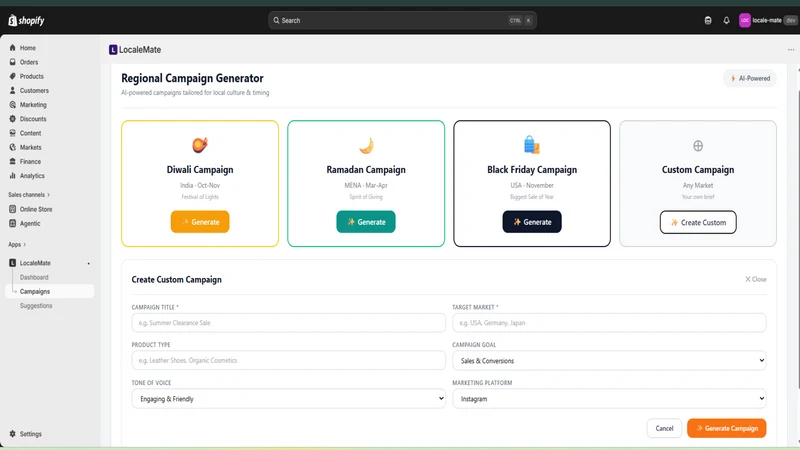Click the notifications bell icon

coord(726,20)
